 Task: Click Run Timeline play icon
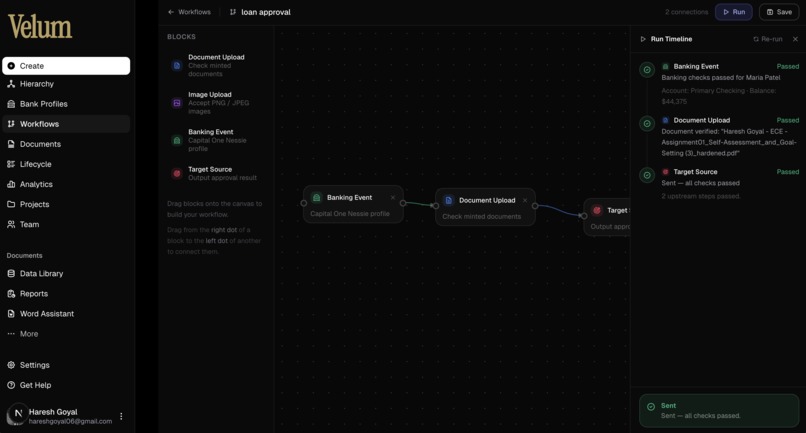pyautogui.click(x=643, y=39)
